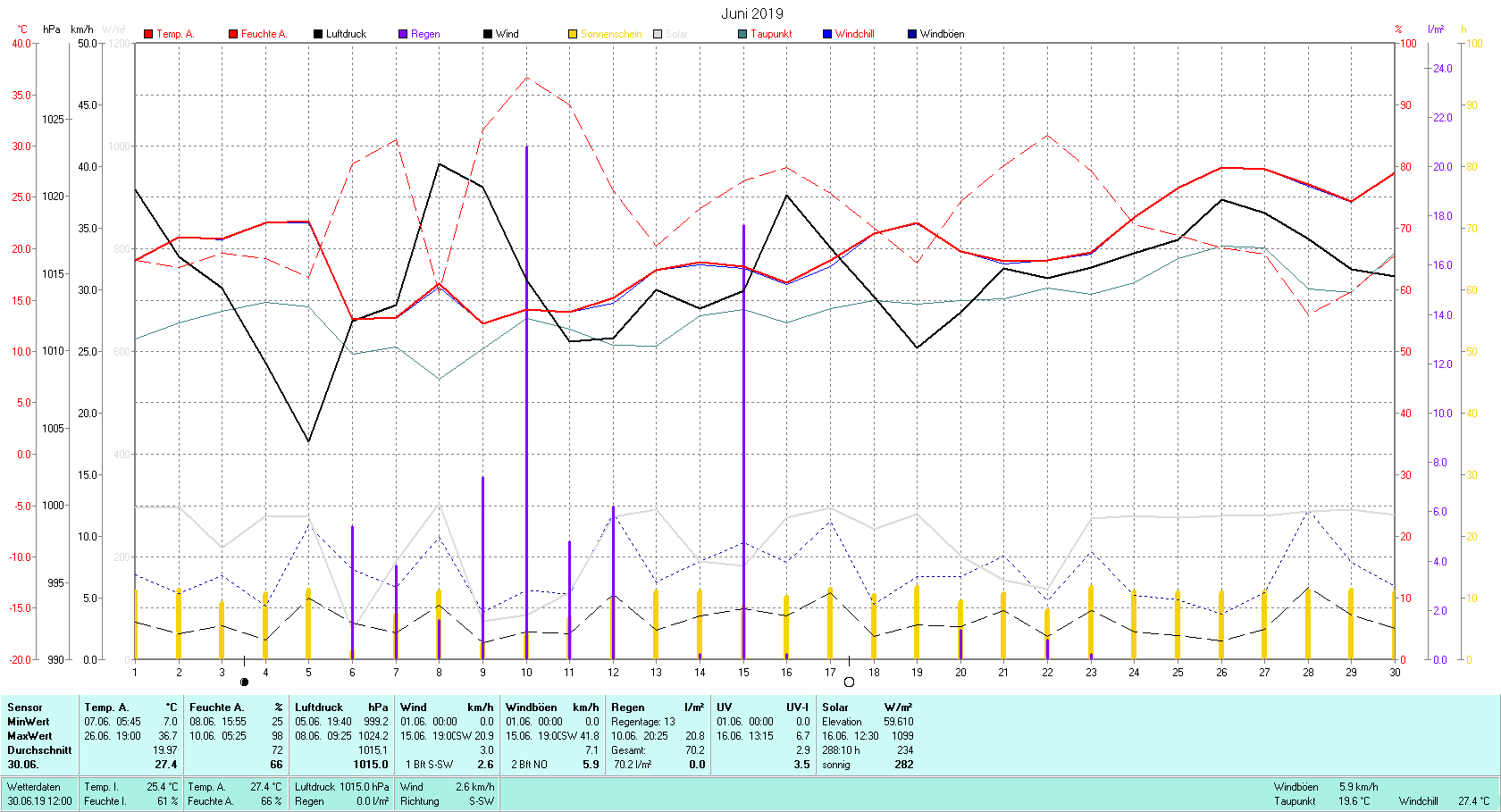Click the red Temp. A. legend square
Viewport: 1501px width, 812px height.
pos(148,34)
